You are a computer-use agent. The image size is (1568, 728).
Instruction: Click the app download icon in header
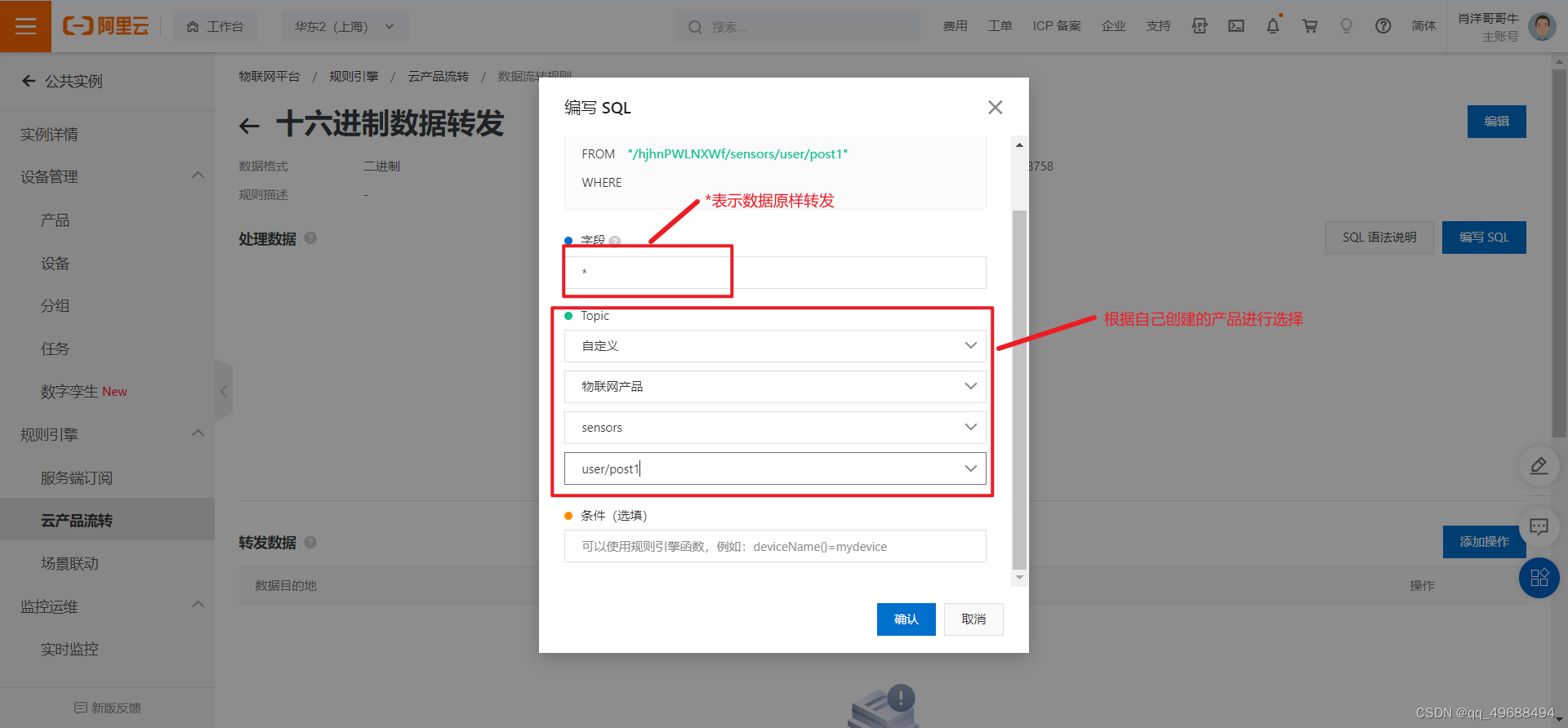(x=1199, y=26)
